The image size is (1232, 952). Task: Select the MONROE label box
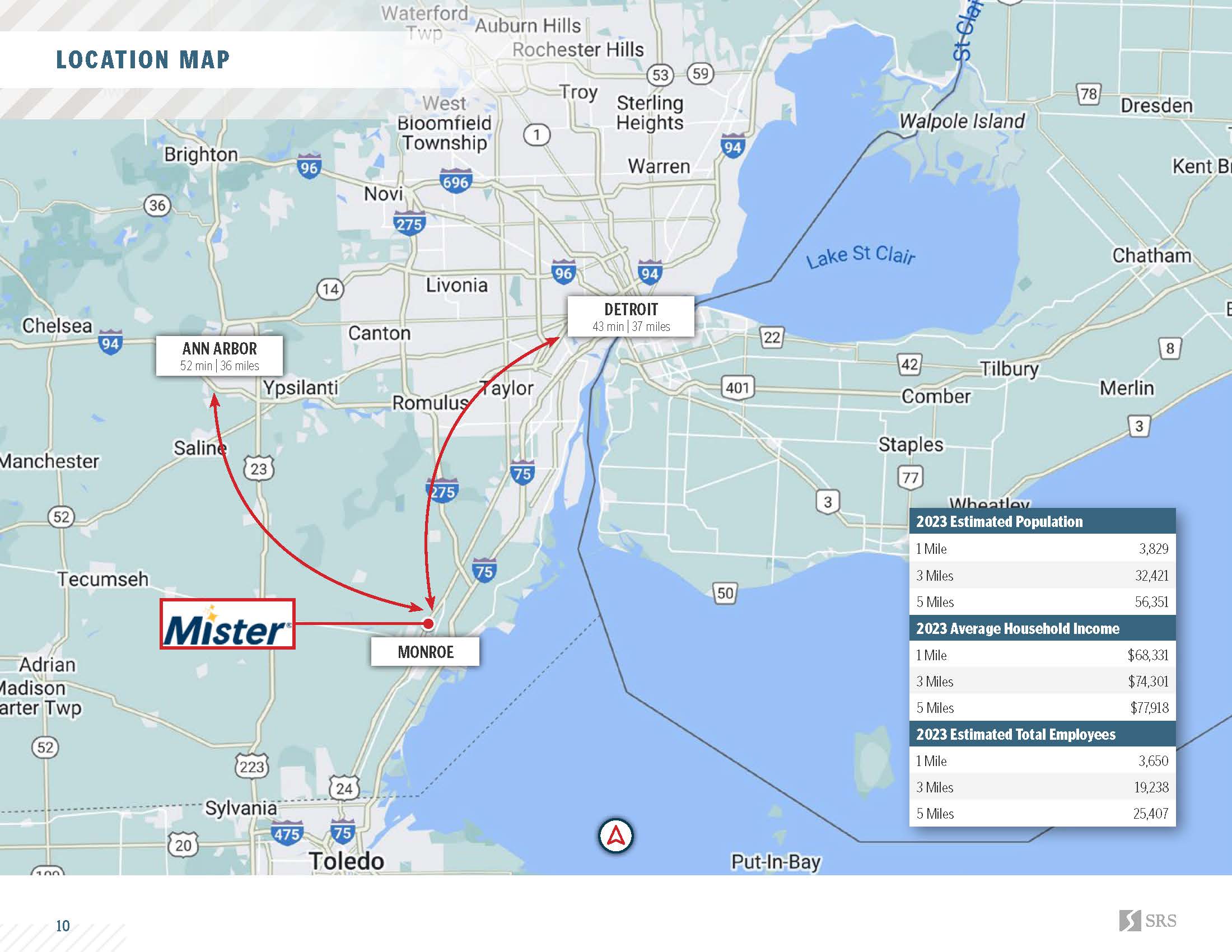(x=426, y=652)
